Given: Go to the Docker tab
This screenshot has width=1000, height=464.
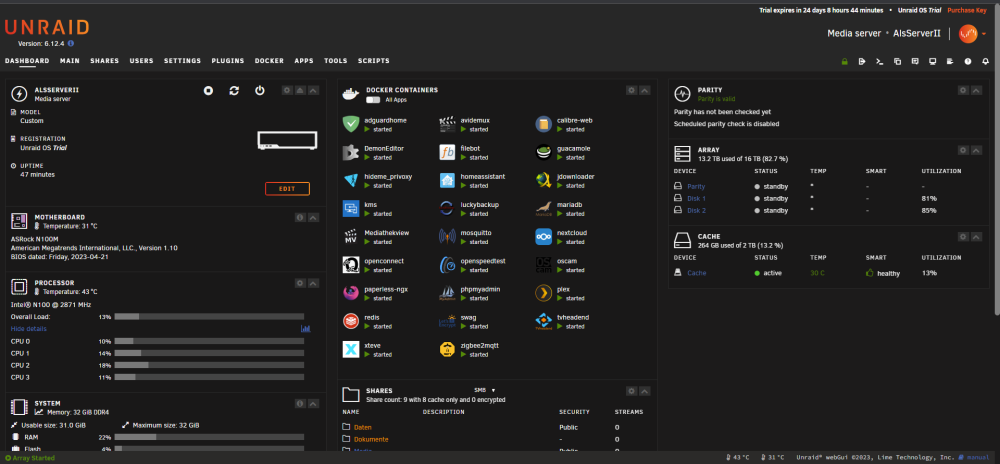Looking at the screenshot, I should pos(269,61).
